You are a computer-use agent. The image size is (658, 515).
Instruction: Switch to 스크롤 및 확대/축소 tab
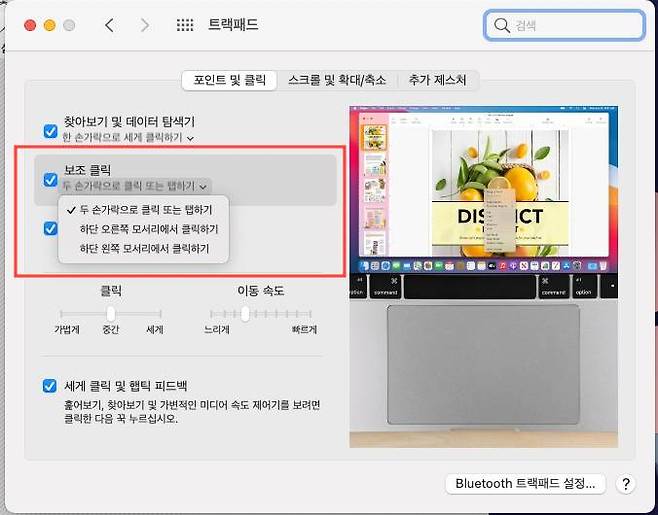[x=337, y=80]
